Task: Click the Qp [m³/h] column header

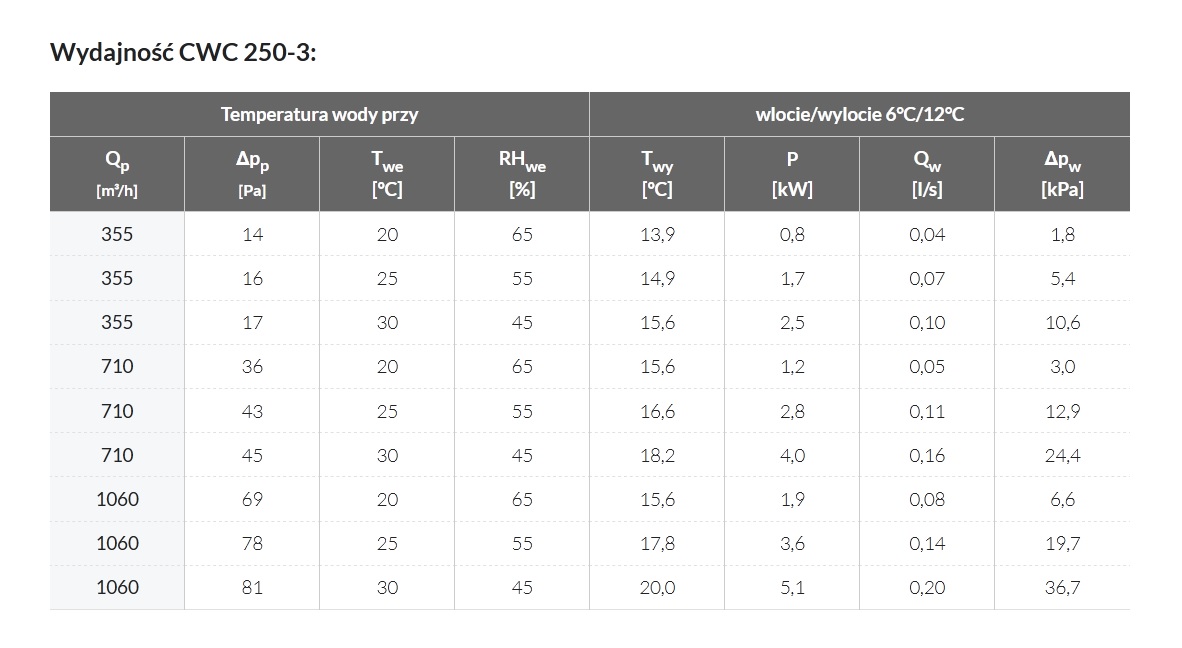Action: pyautogui.click(x=117, y=174)
